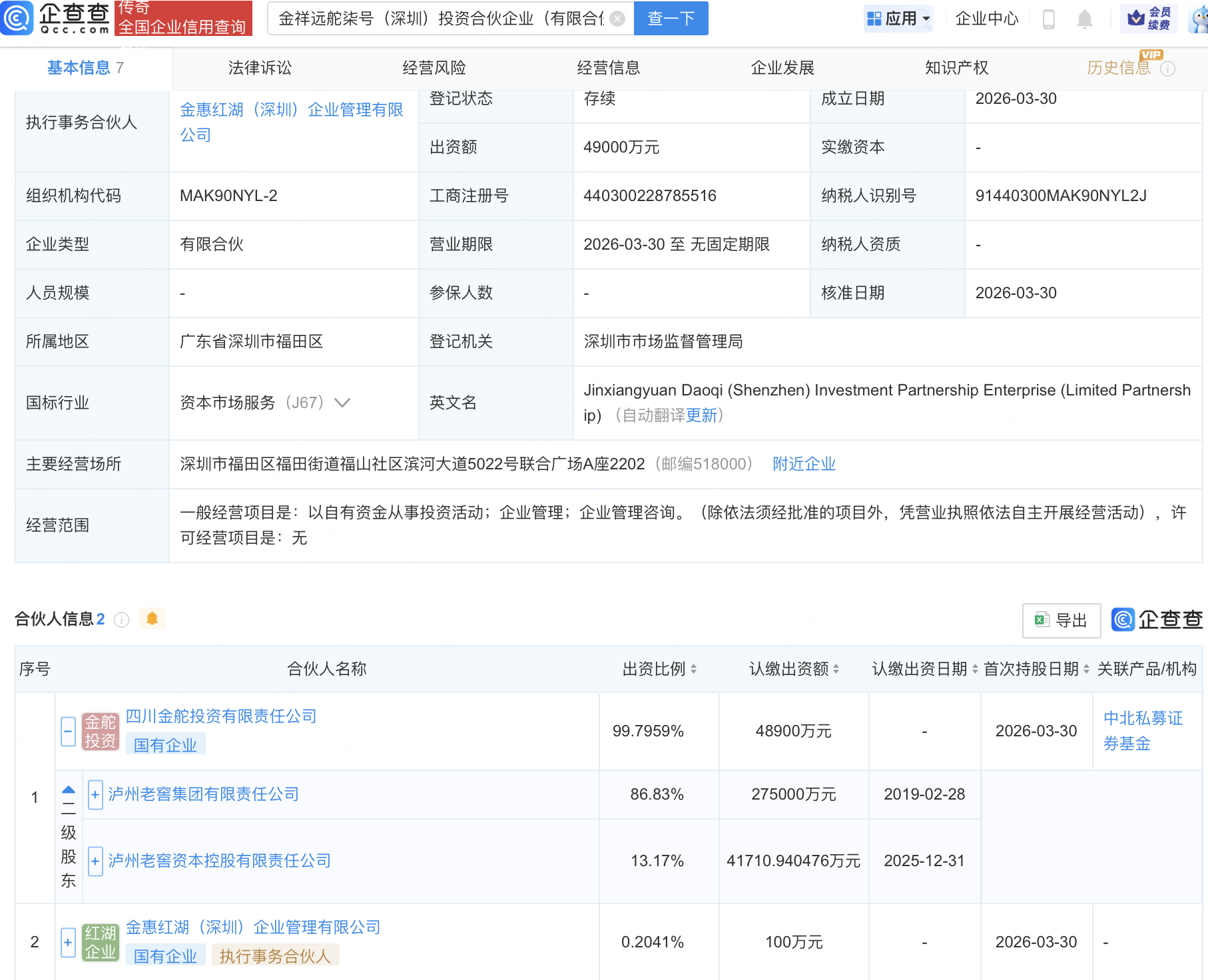Click the help icon beside 历史信息
The width and height of the screenshot is (1208, 980).
[1169, 68]
